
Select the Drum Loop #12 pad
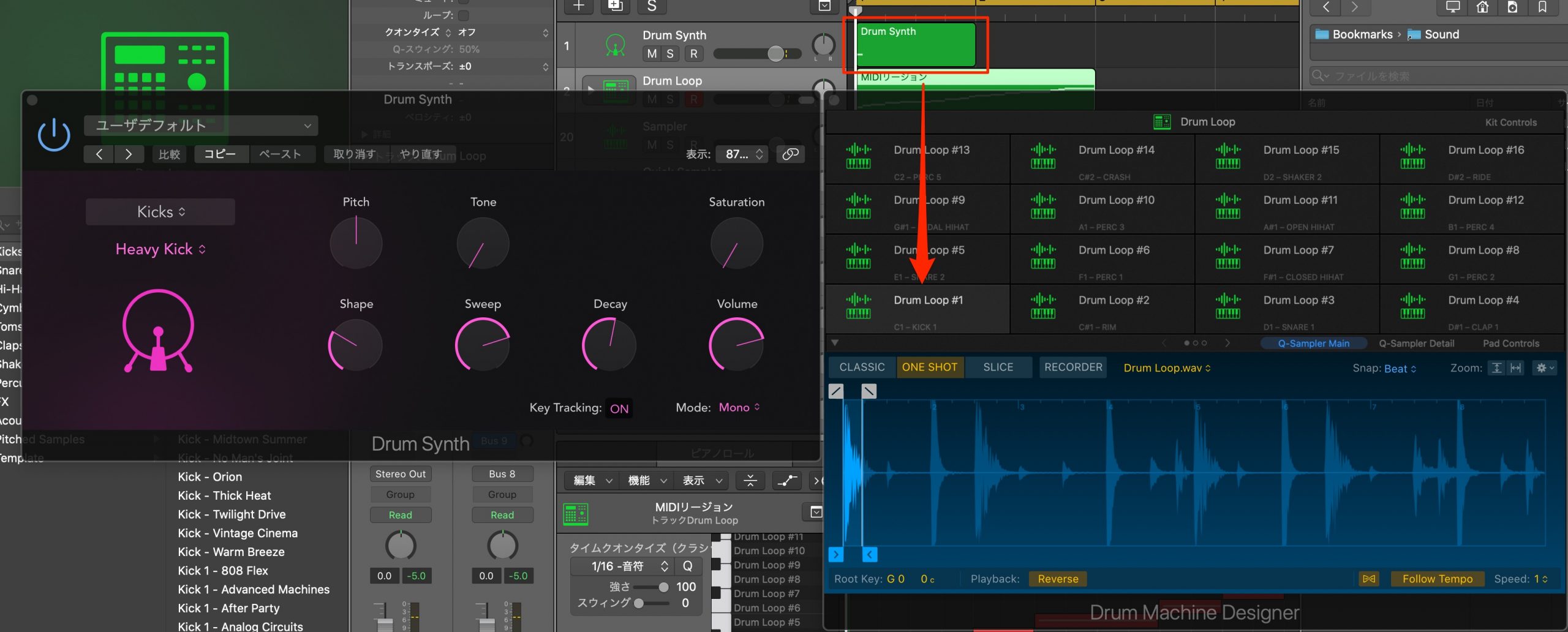click(x=1472, y=209)
